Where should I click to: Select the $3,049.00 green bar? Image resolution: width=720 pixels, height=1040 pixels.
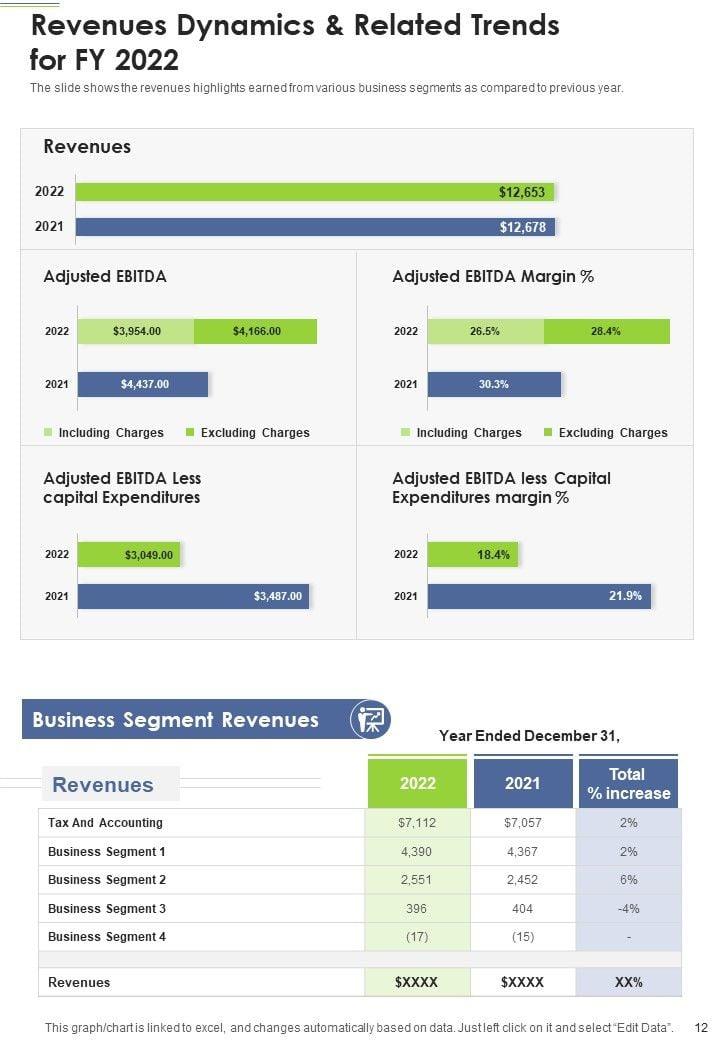pos(129,555)
